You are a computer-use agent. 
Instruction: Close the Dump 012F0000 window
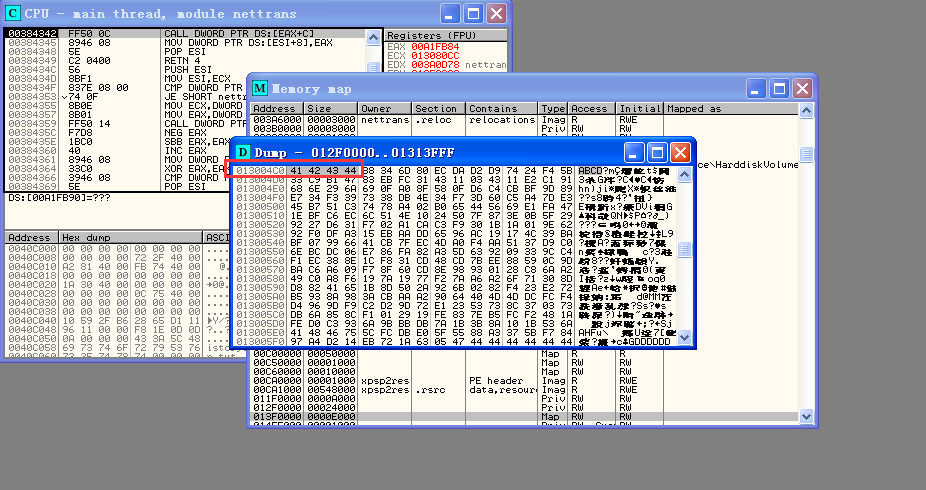pyautogui.click(x=680, y=152)
